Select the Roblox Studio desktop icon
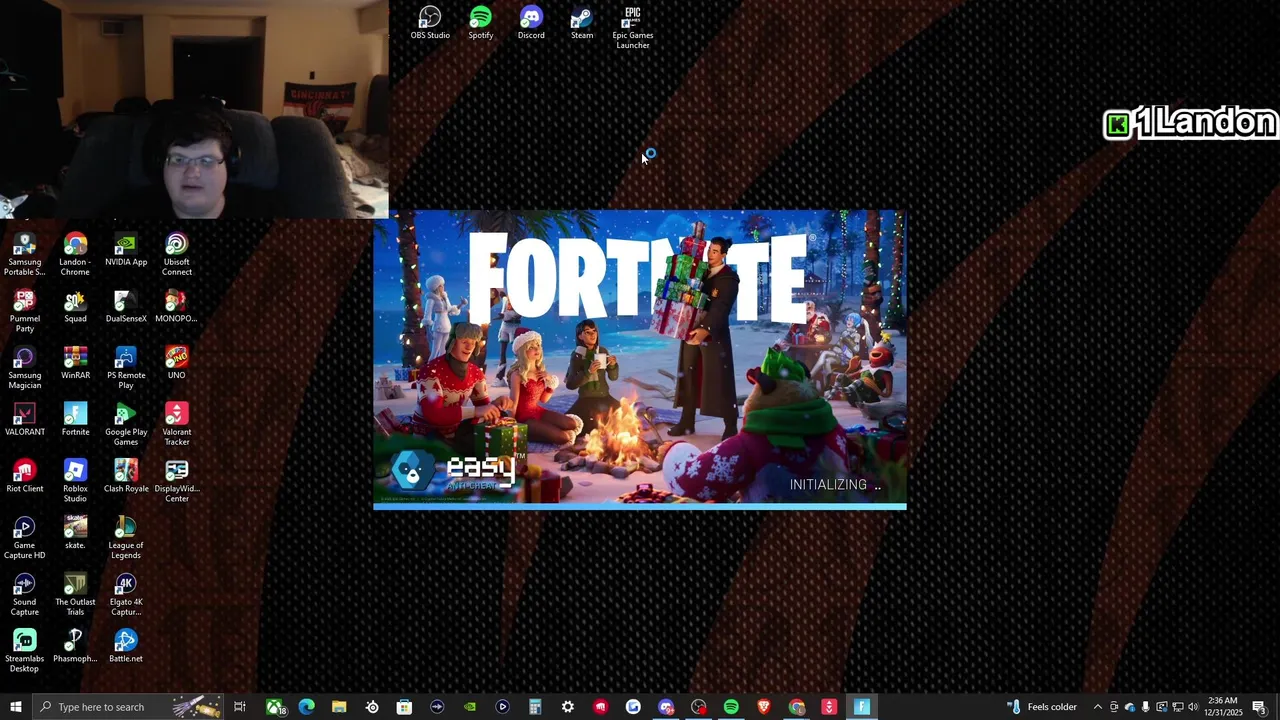1280x720 pixels. click(75, 482)
